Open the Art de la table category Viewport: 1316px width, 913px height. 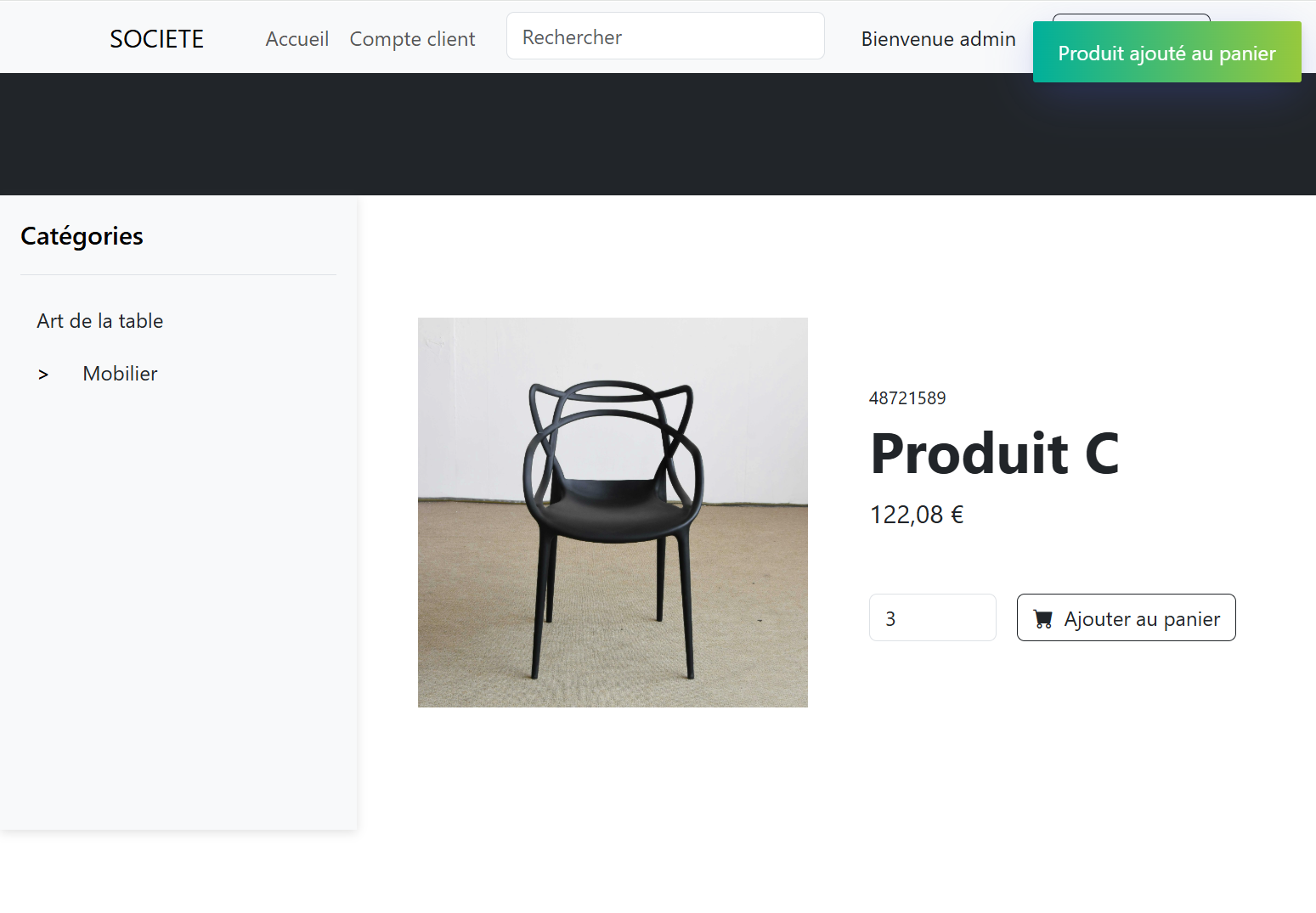click(x=99, y=321)
